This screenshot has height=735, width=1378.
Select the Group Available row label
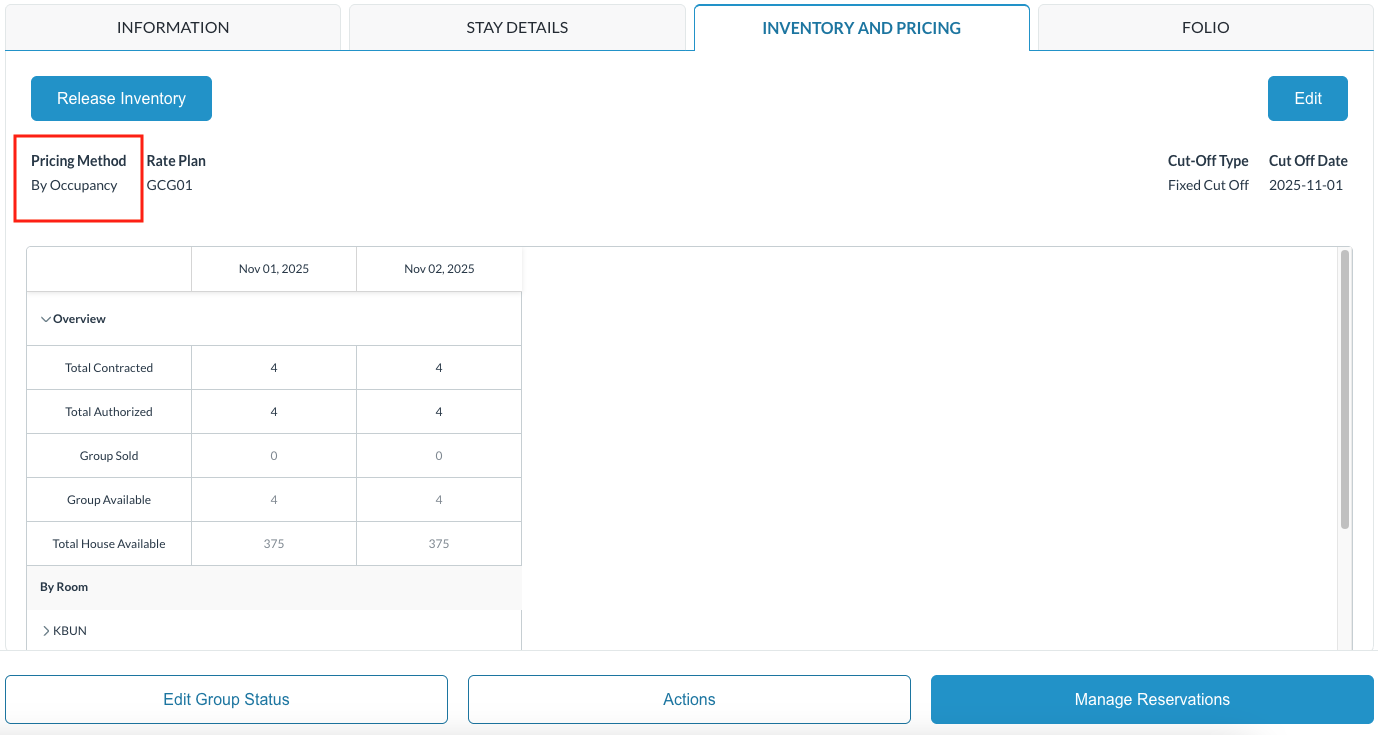click(x=108, y=499)
